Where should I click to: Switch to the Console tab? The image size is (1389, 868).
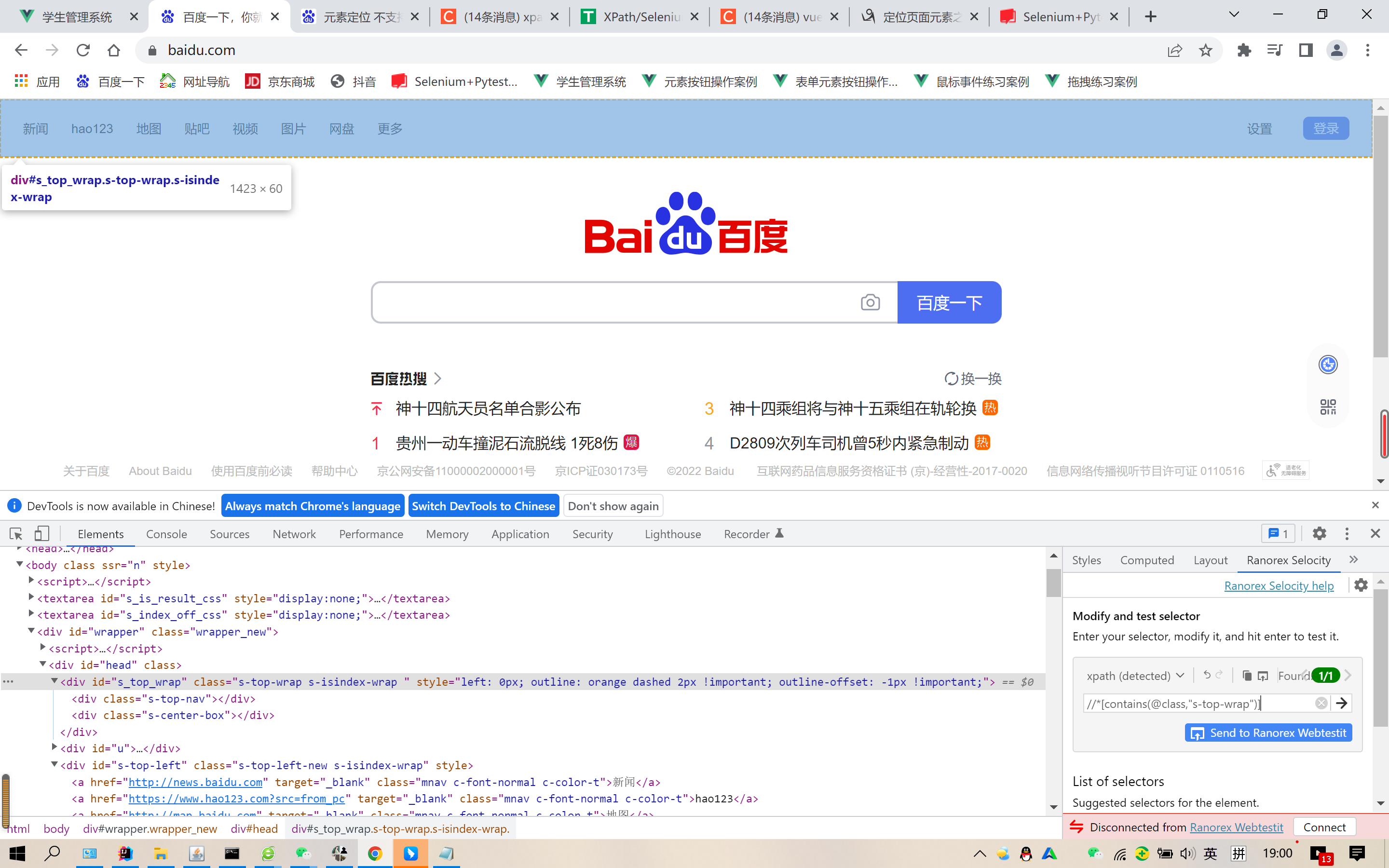click(x=166, y=534)
